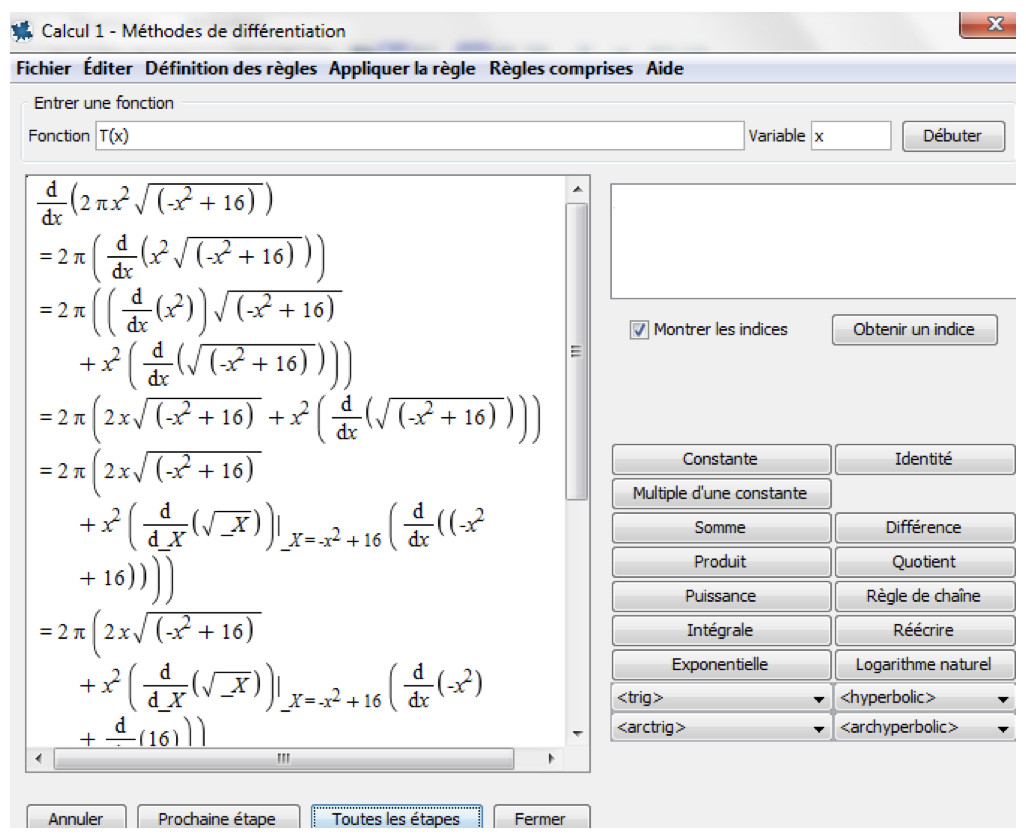Open the Fichier menu

pos(43,69)
